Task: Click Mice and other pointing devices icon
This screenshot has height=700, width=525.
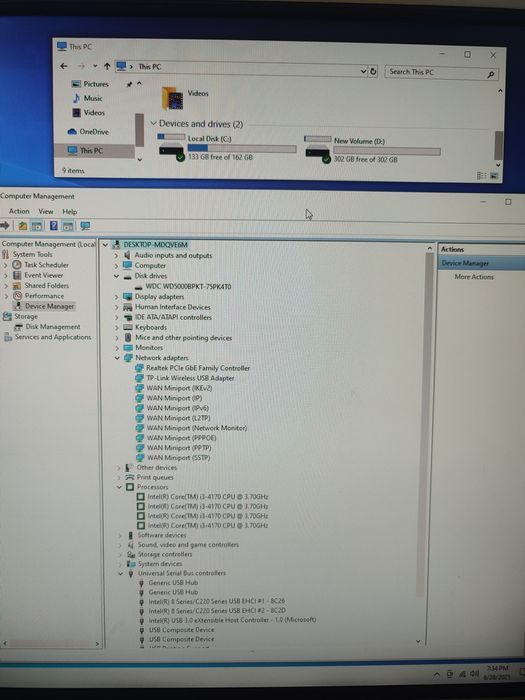Action: pyautogui.click(x=128, y=338)
